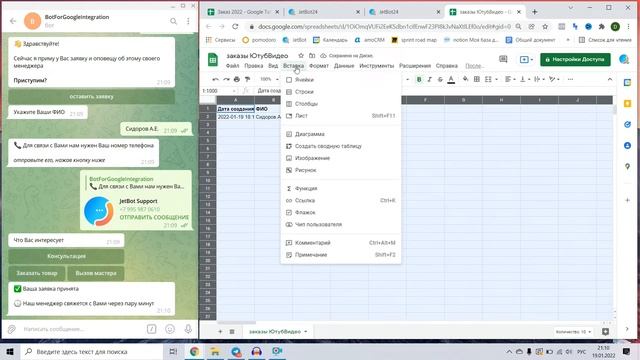Open the present/meeting dropdown button

[x=526, y=60]
